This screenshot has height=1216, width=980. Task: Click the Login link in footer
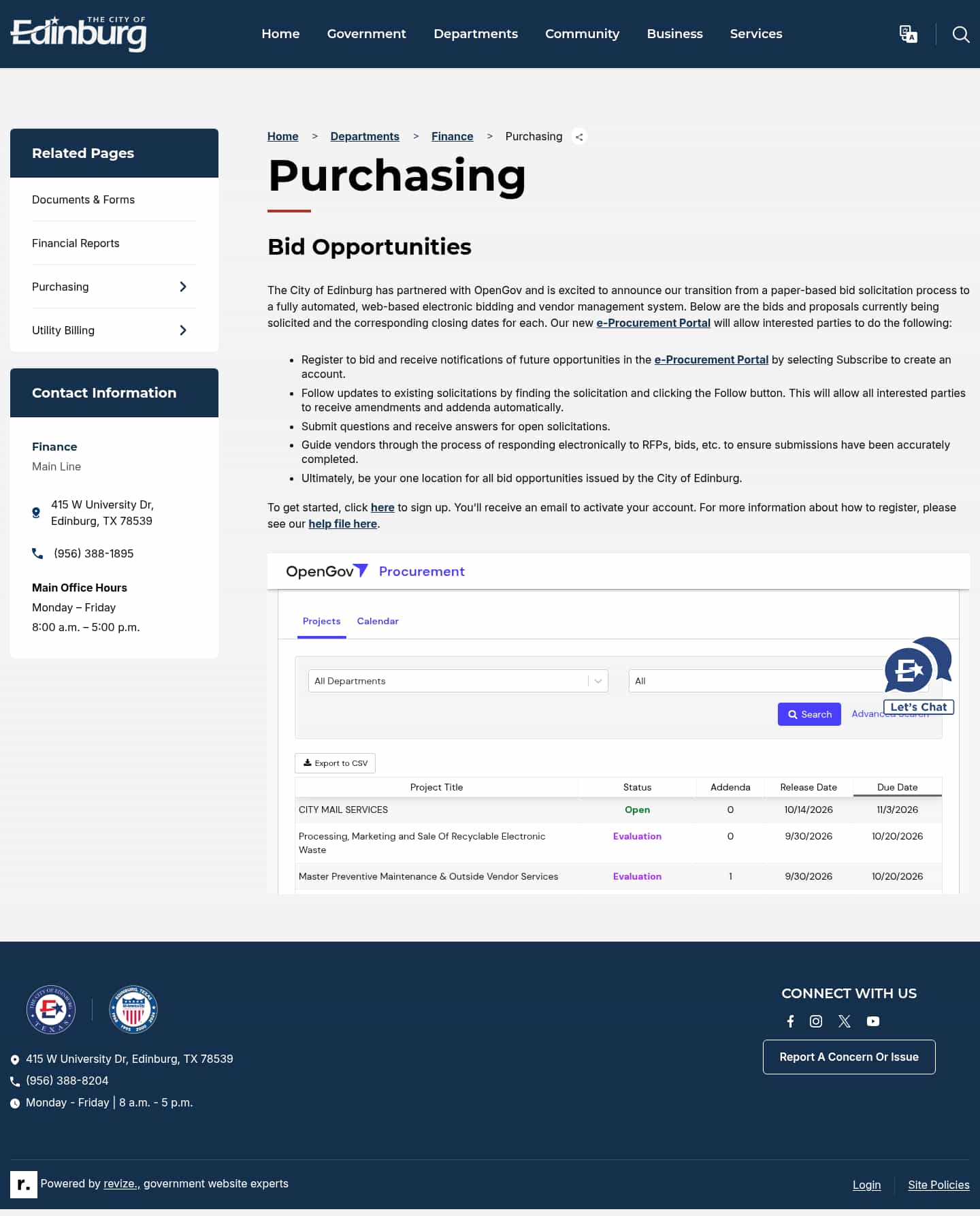(866, 1185)
